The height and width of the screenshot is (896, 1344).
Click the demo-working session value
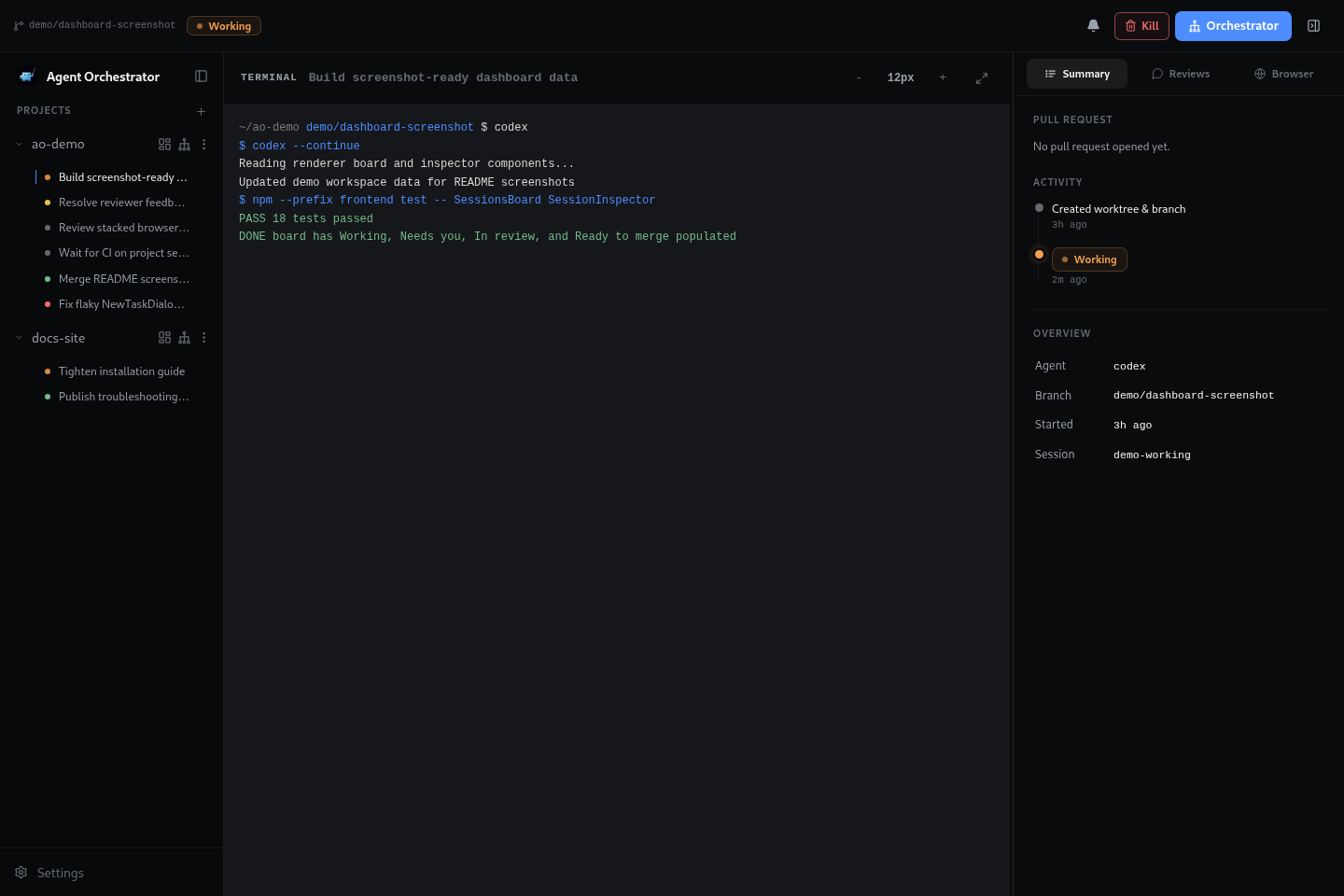pos(1152,455)
